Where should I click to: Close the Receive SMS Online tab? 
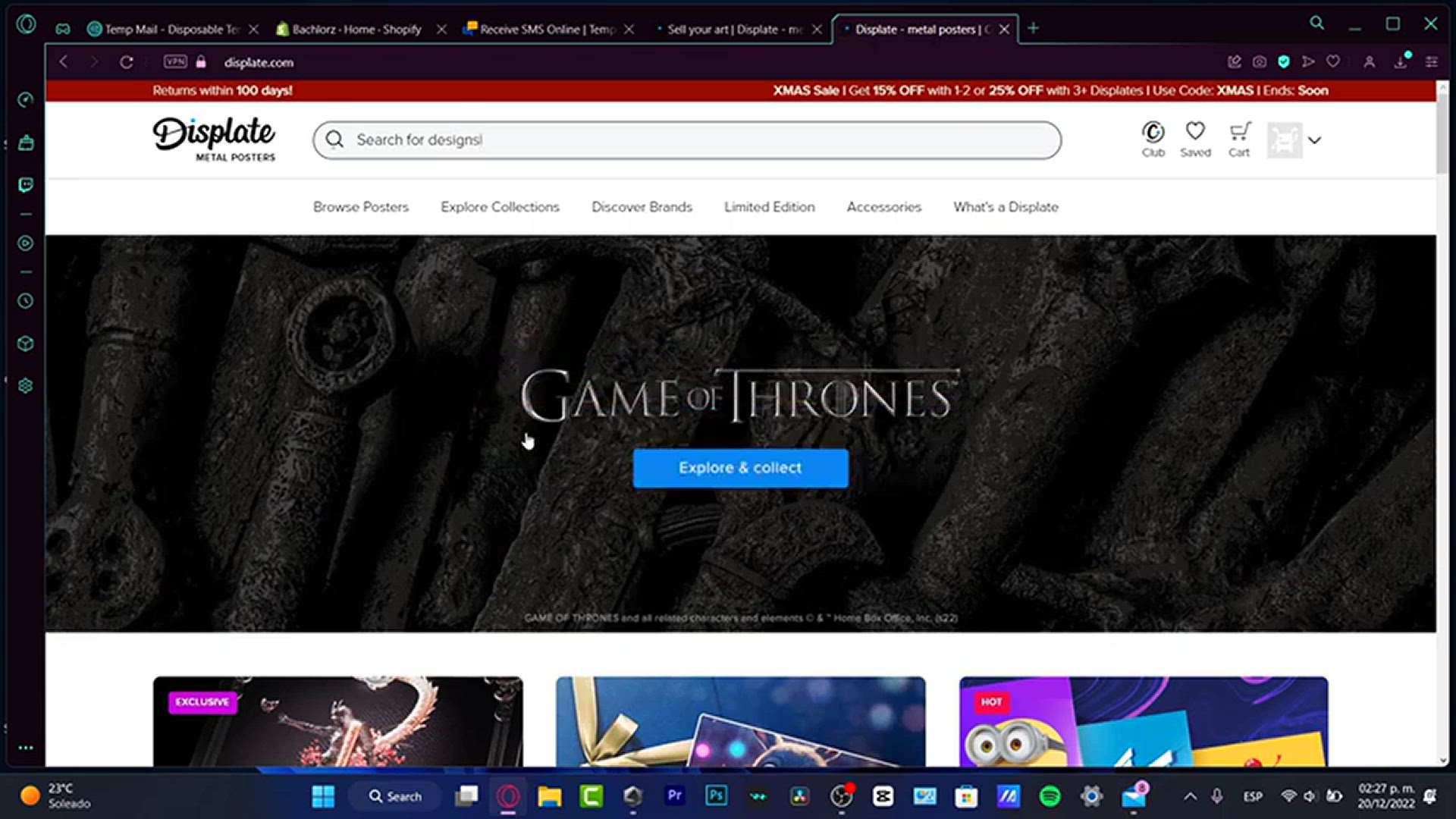pyautogui.click(x=629, y=30)
